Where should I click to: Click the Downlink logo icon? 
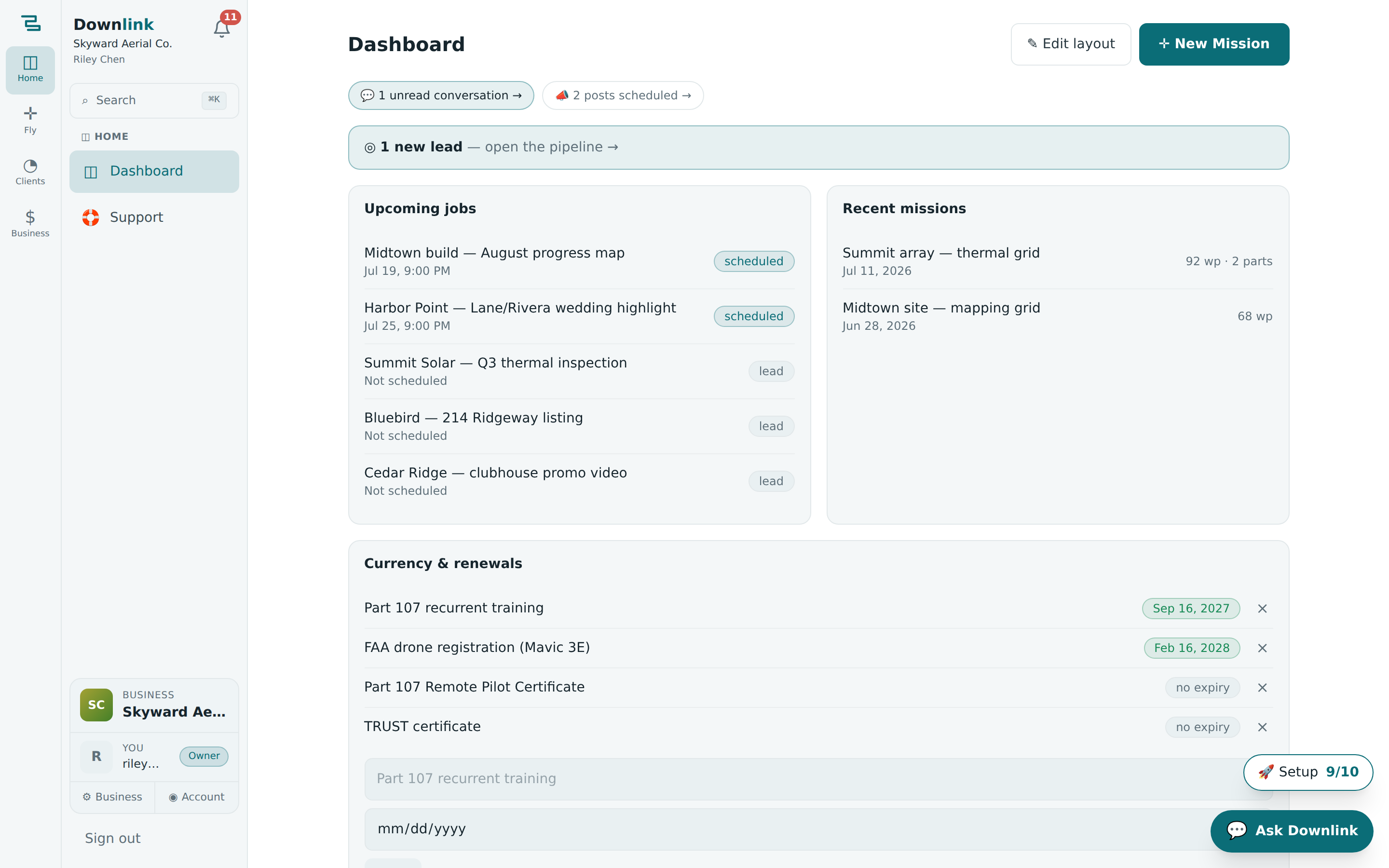pos(30,23)
